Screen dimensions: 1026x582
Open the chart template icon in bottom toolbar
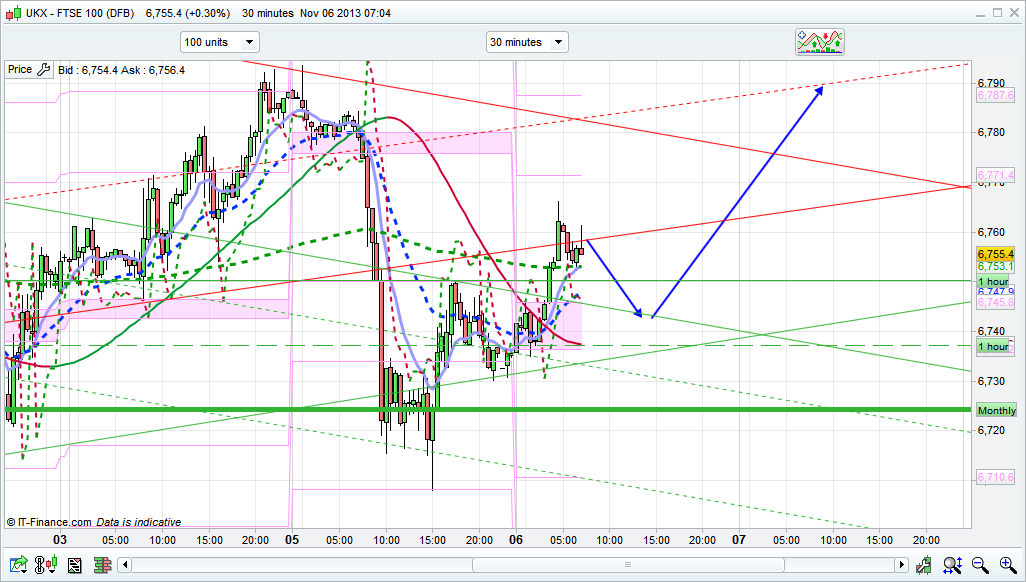pos(74,566)
